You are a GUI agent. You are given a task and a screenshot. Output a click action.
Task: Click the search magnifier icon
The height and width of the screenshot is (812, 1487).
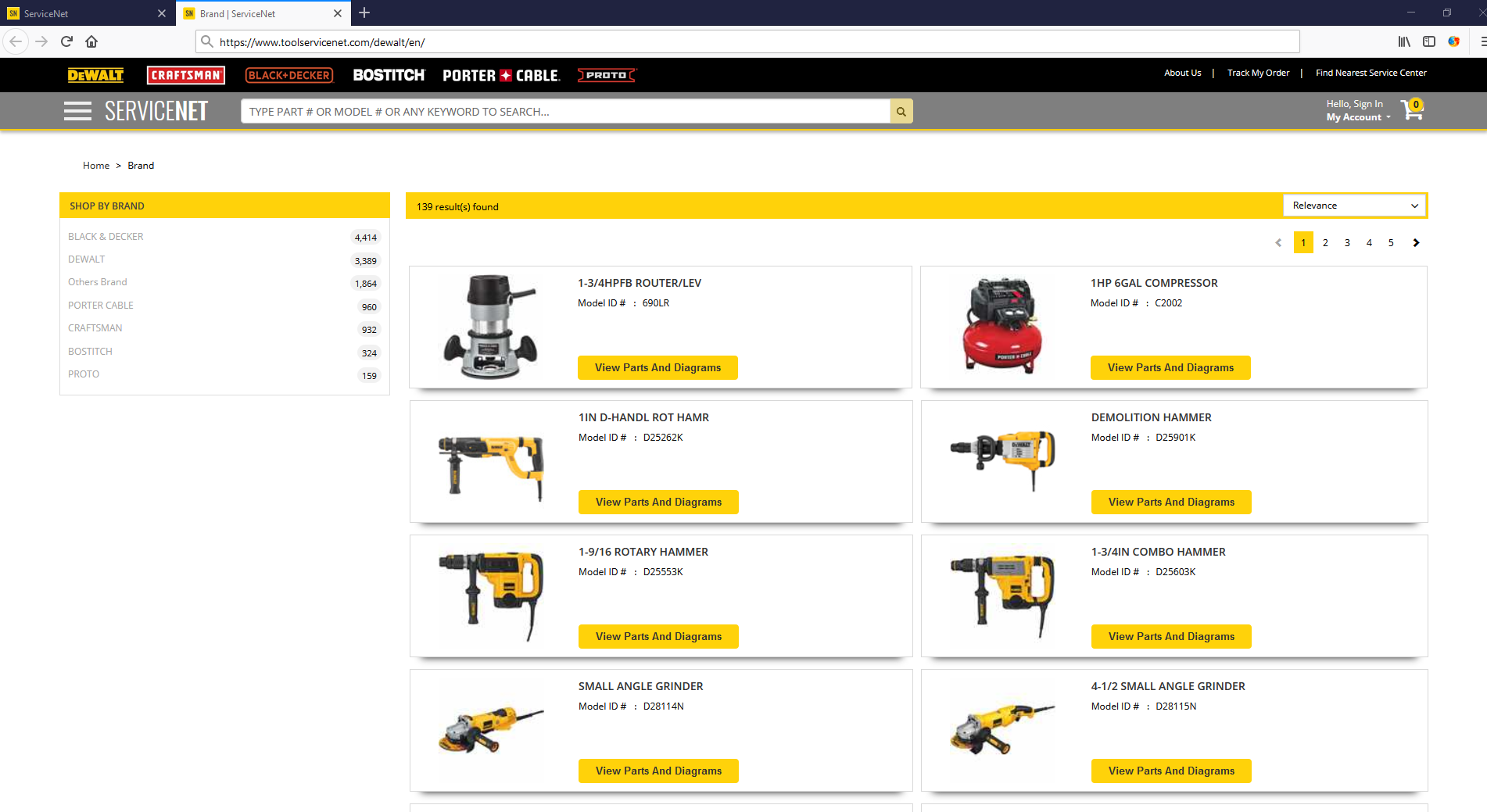901,110
